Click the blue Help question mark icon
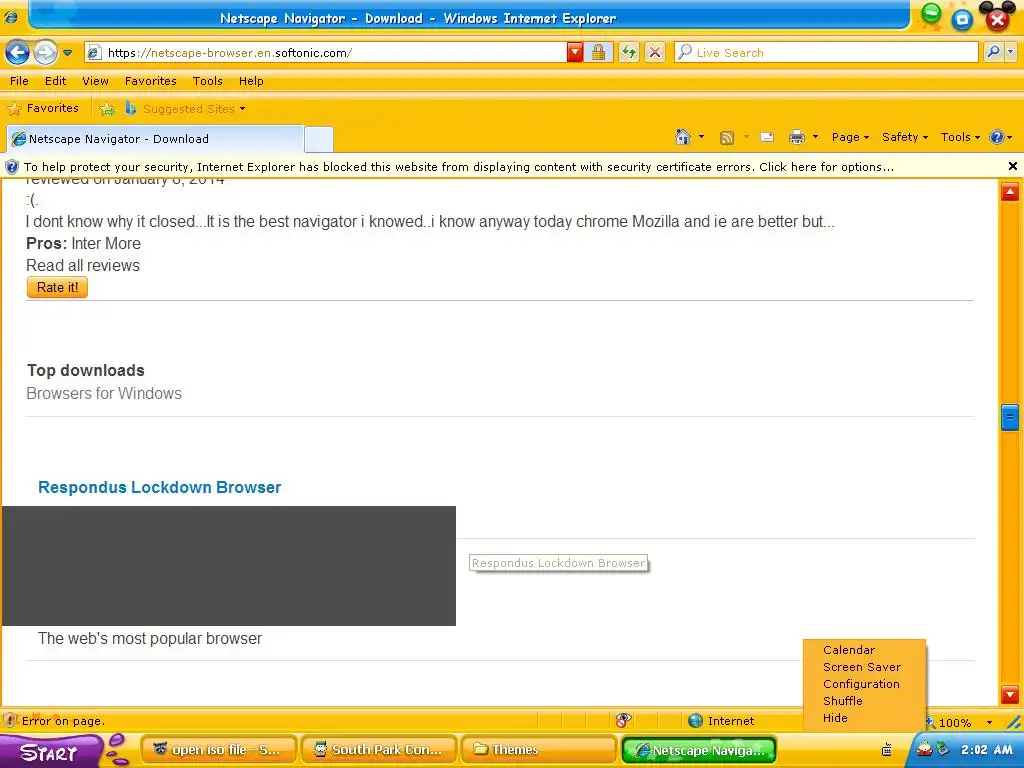The width and height of the screenshot is (1024, 768). pyautogui.click(x=997, y=137)
